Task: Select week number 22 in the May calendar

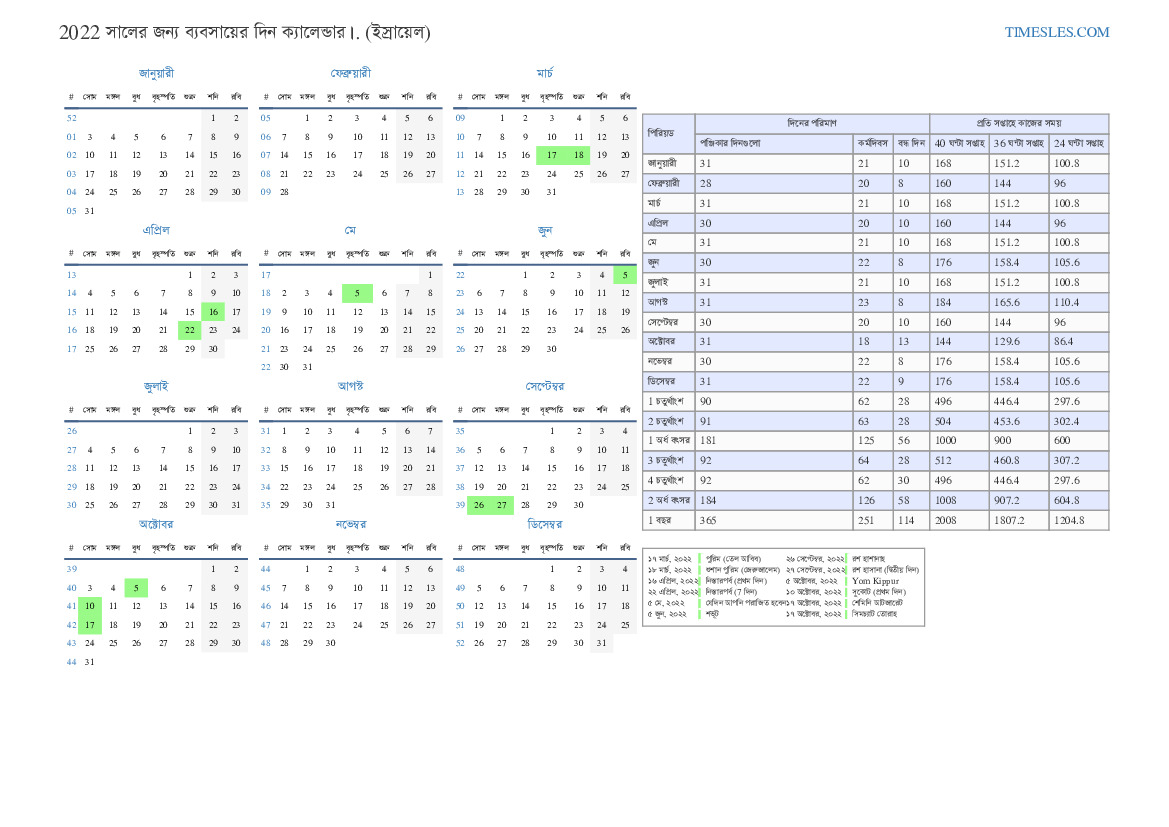Action: [x=265, y=367]
